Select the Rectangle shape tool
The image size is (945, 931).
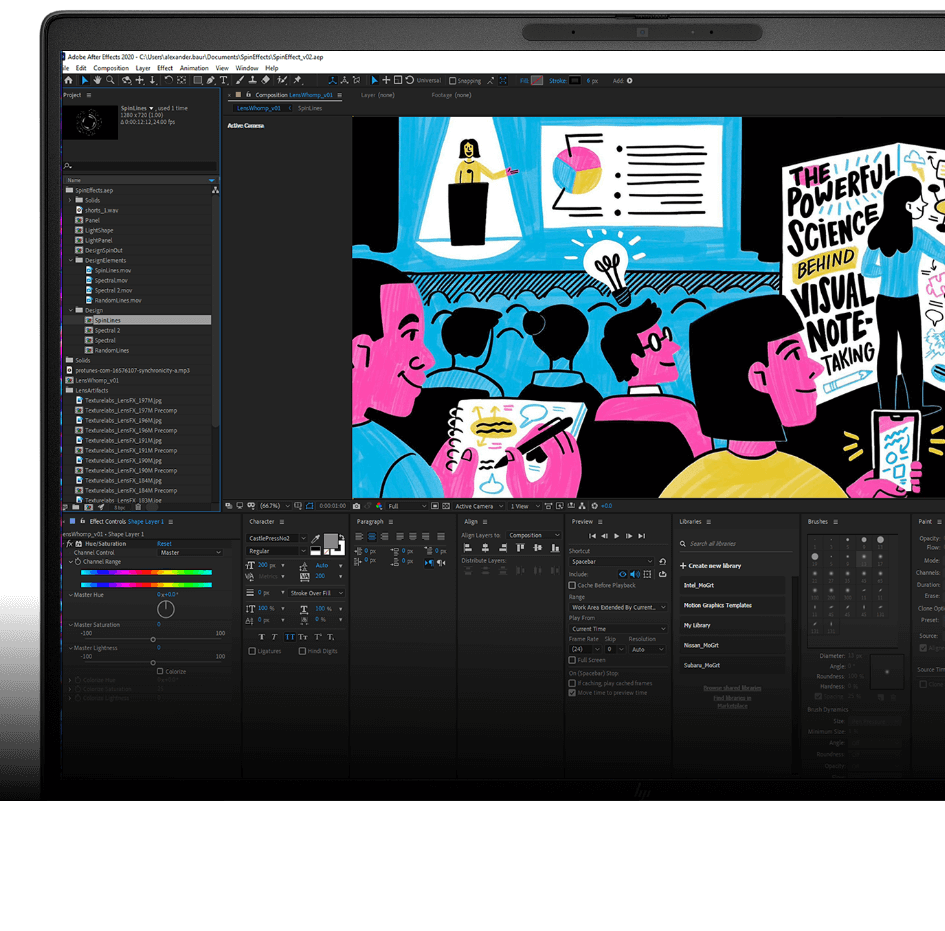pos(197,80)
